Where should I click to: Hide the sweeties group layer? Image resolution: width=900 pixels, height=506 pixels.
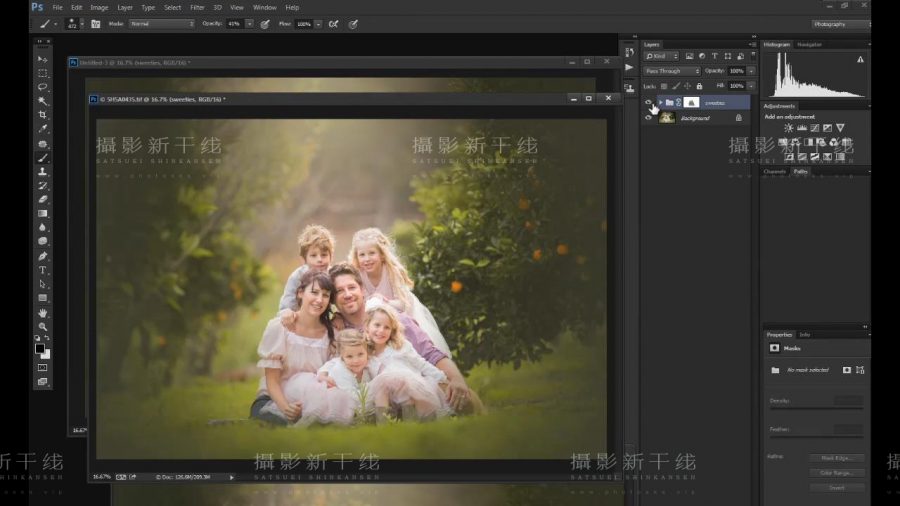(x=649, y=102)
